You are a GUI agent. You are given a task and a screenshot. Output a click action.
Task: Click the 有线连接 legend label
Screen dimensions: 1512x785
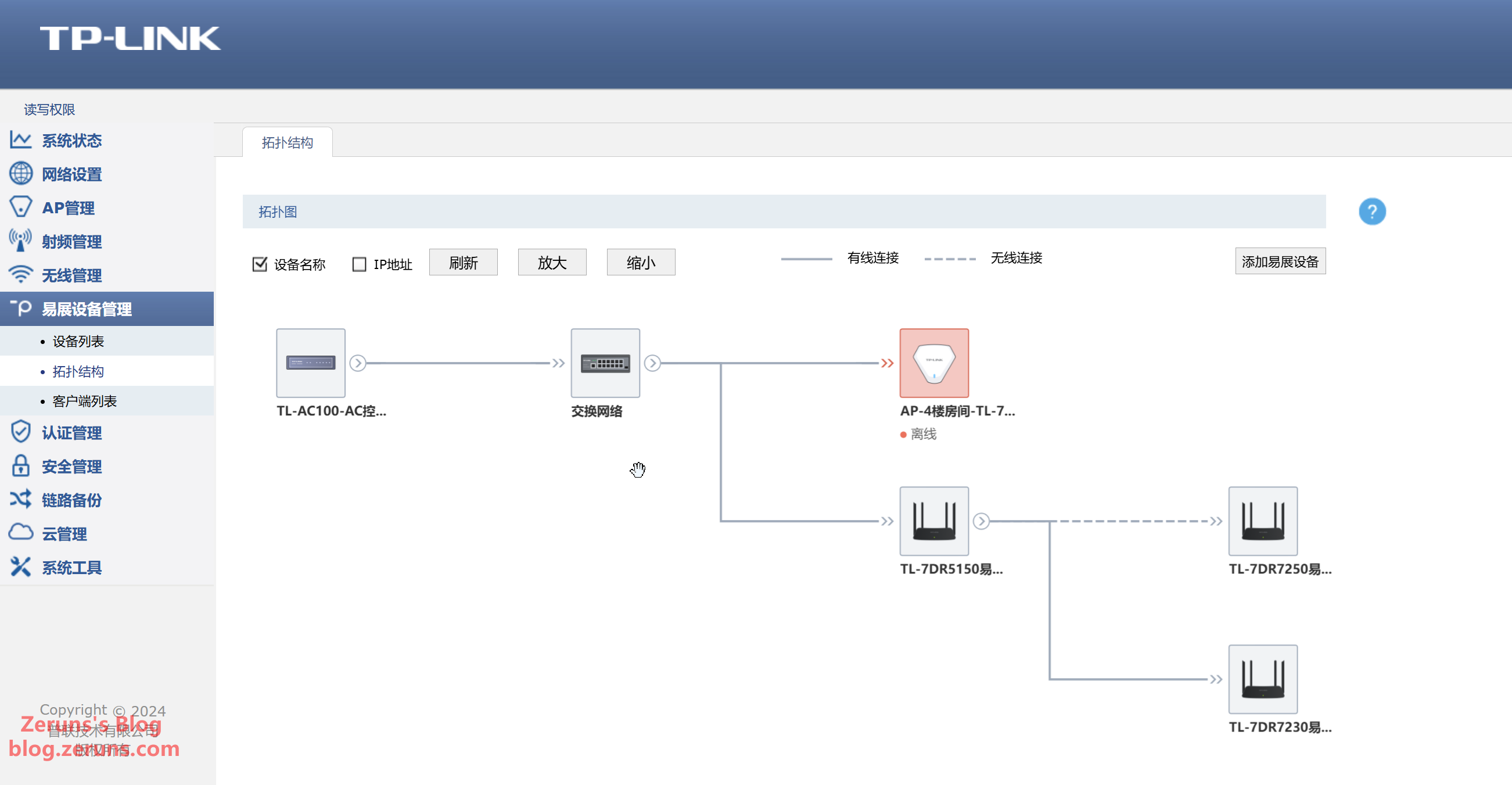(x=873, y=258)
